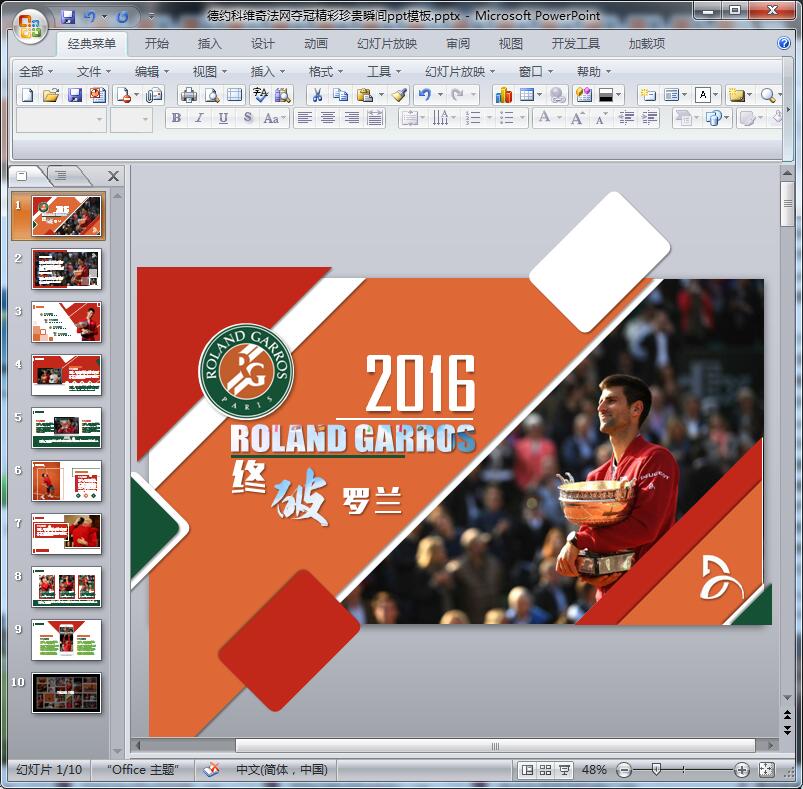Paste from clipboard
Screen dimensions: 803x789
365,95
